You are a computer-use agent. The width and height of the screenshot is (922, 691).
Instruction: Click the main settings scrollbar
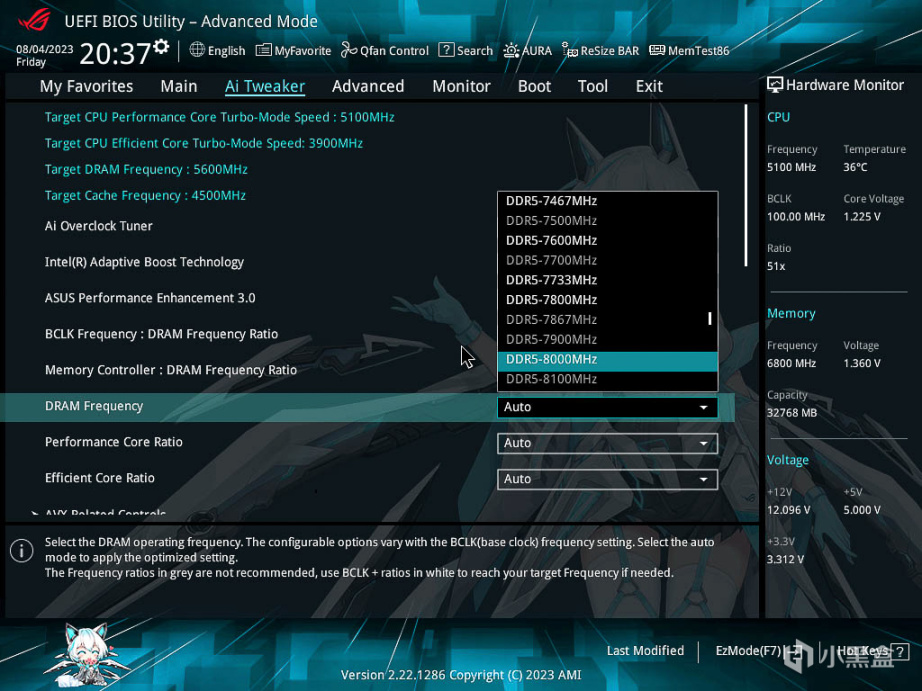(x=746, y=186)
